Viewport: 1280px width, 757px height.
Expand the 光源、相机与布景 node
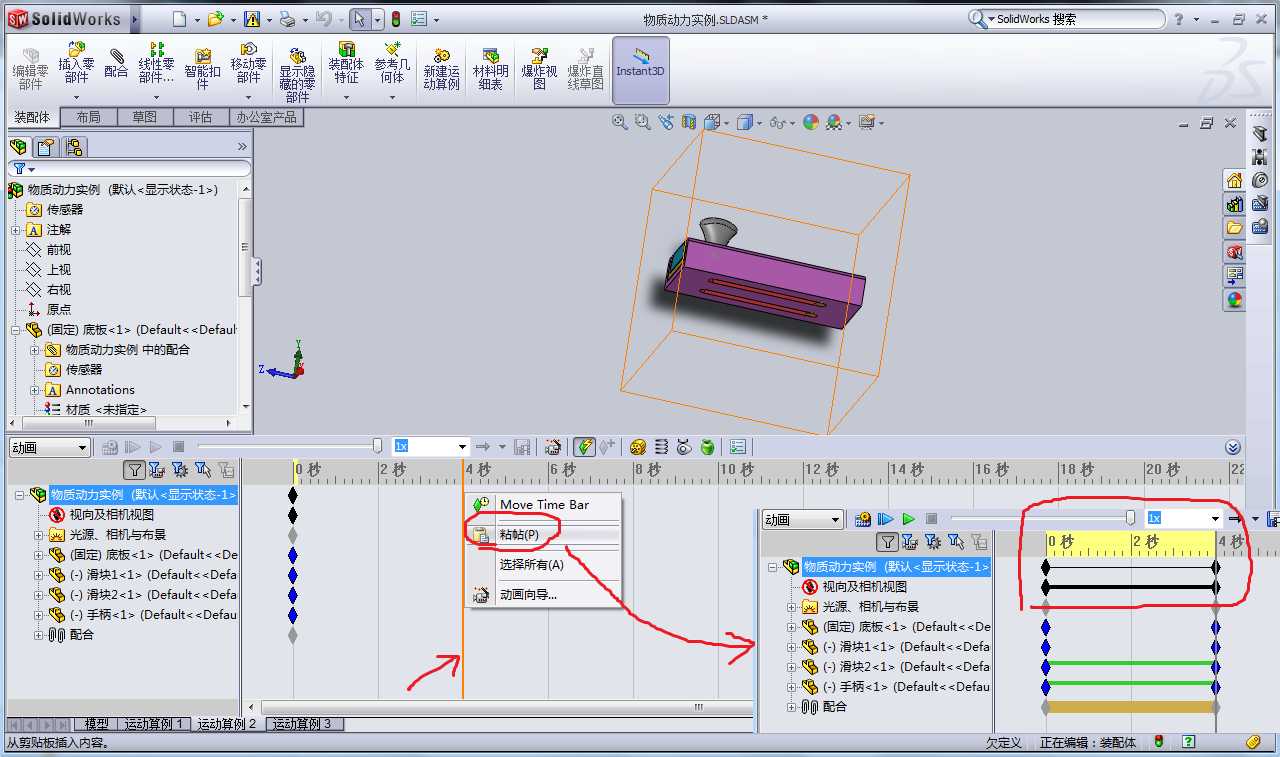[x=39, y=535]
